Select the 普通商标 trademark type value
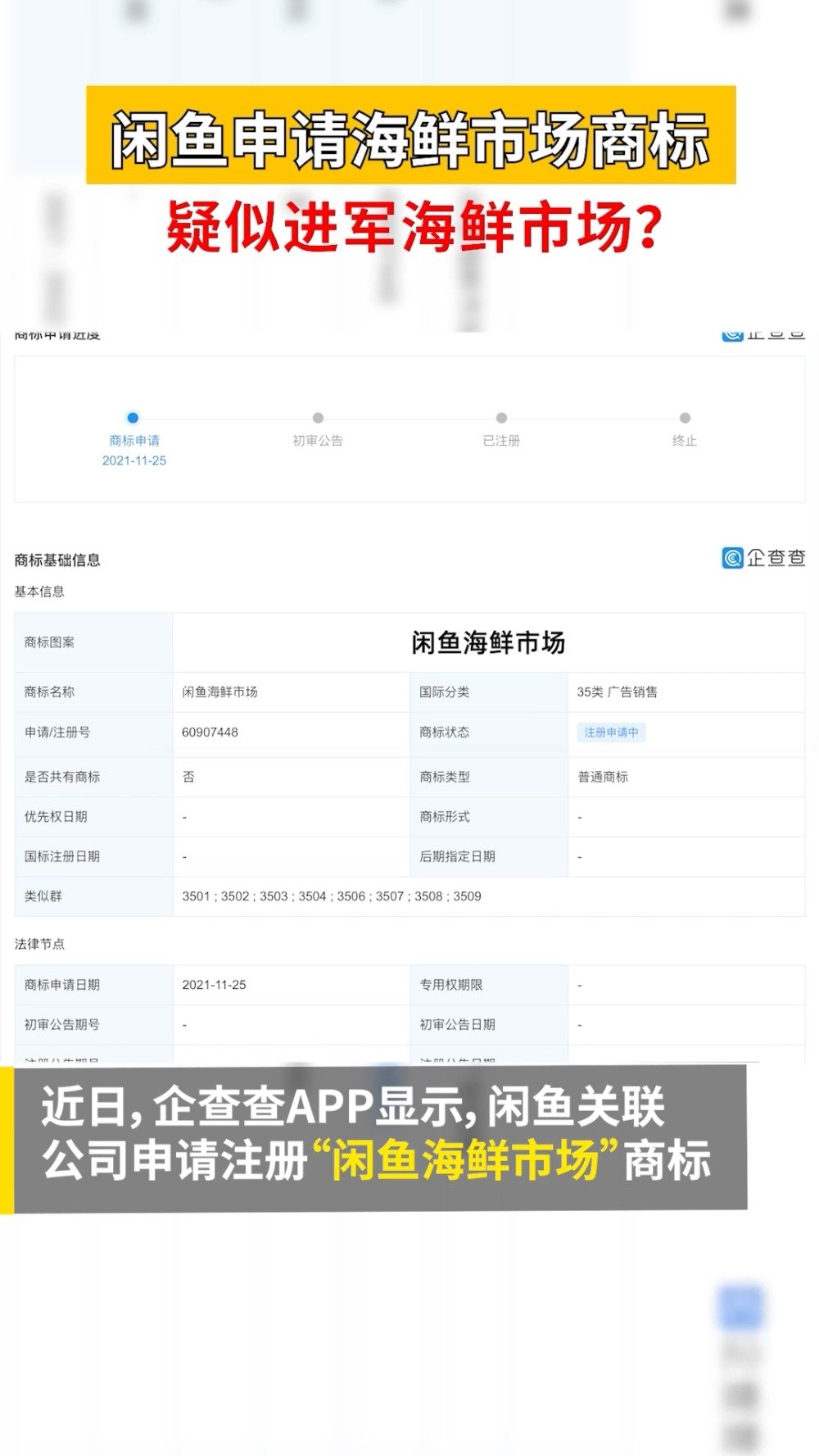 [x=603, y=777]
